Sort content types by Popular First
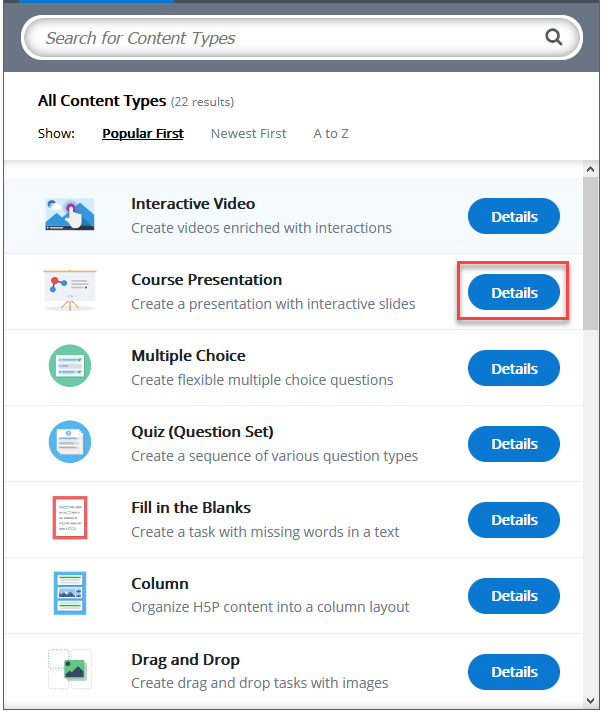The image size is (603, 713). coord(143,133)
